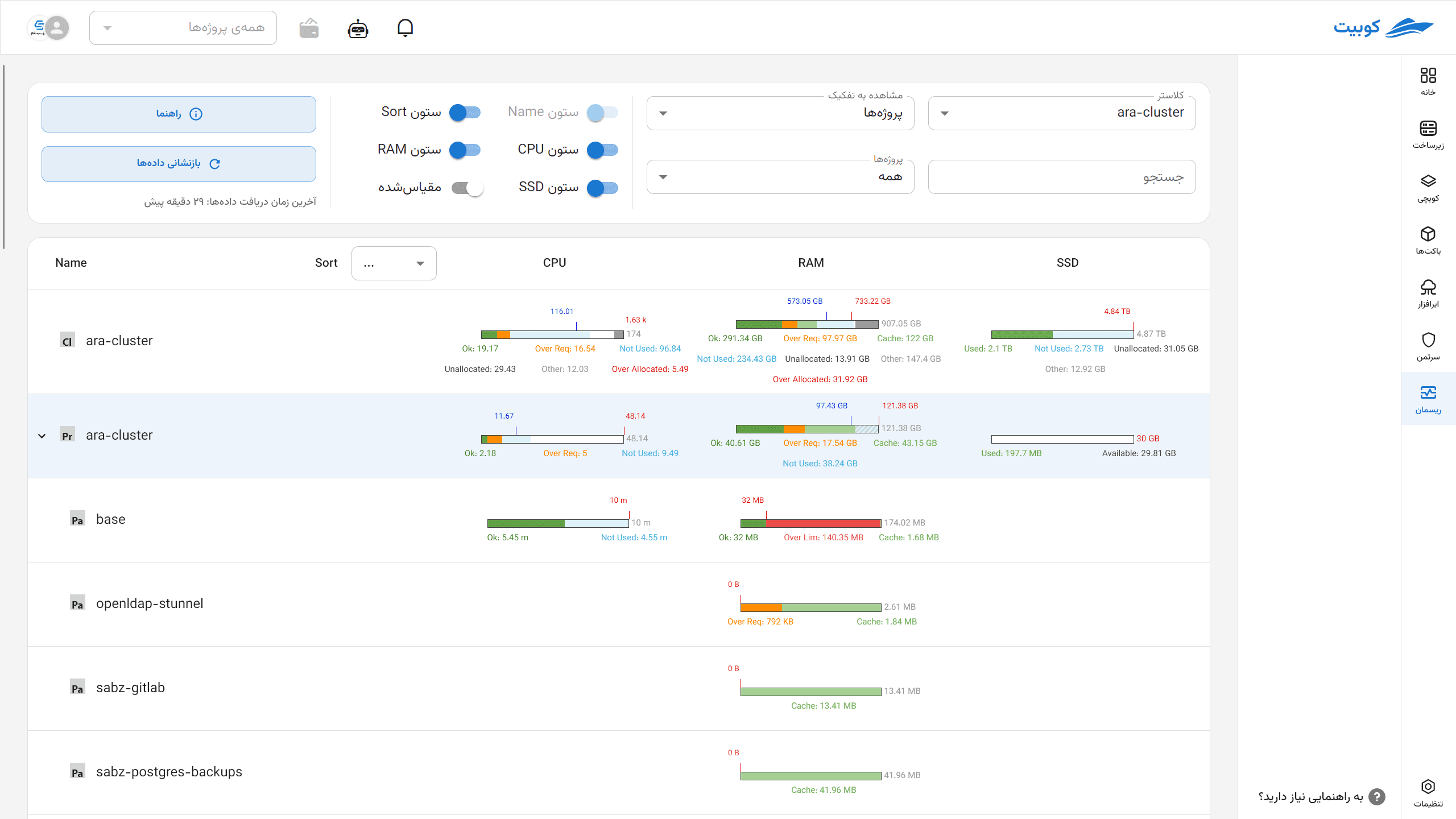Open the notifications bell

405,27
